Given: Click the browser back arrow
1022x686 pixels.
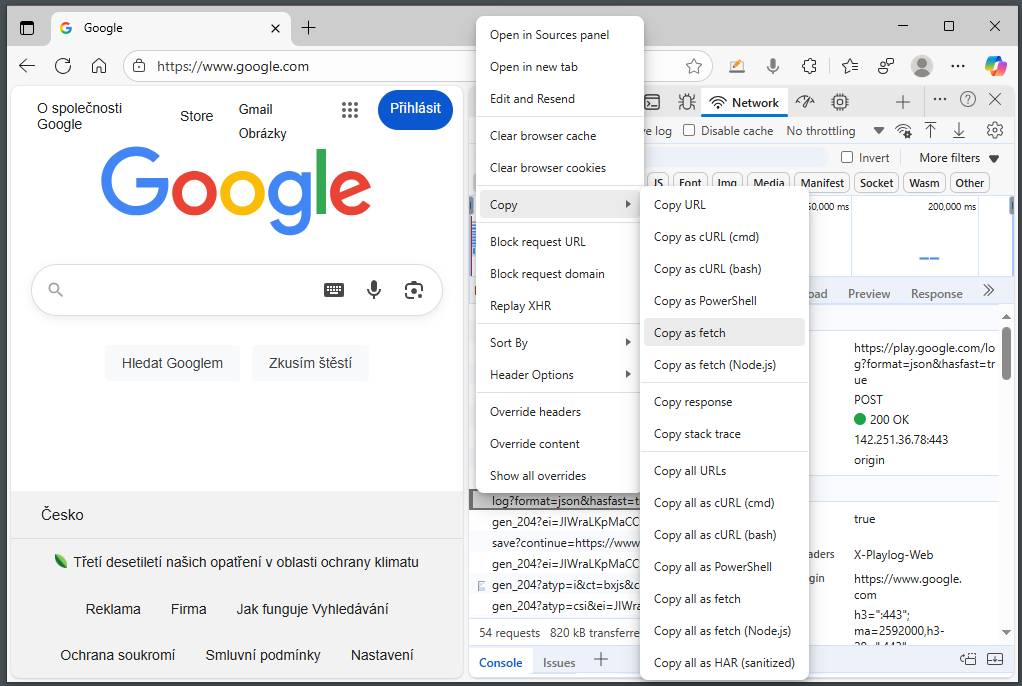Looking at the screenshot, I should point(27,66).
